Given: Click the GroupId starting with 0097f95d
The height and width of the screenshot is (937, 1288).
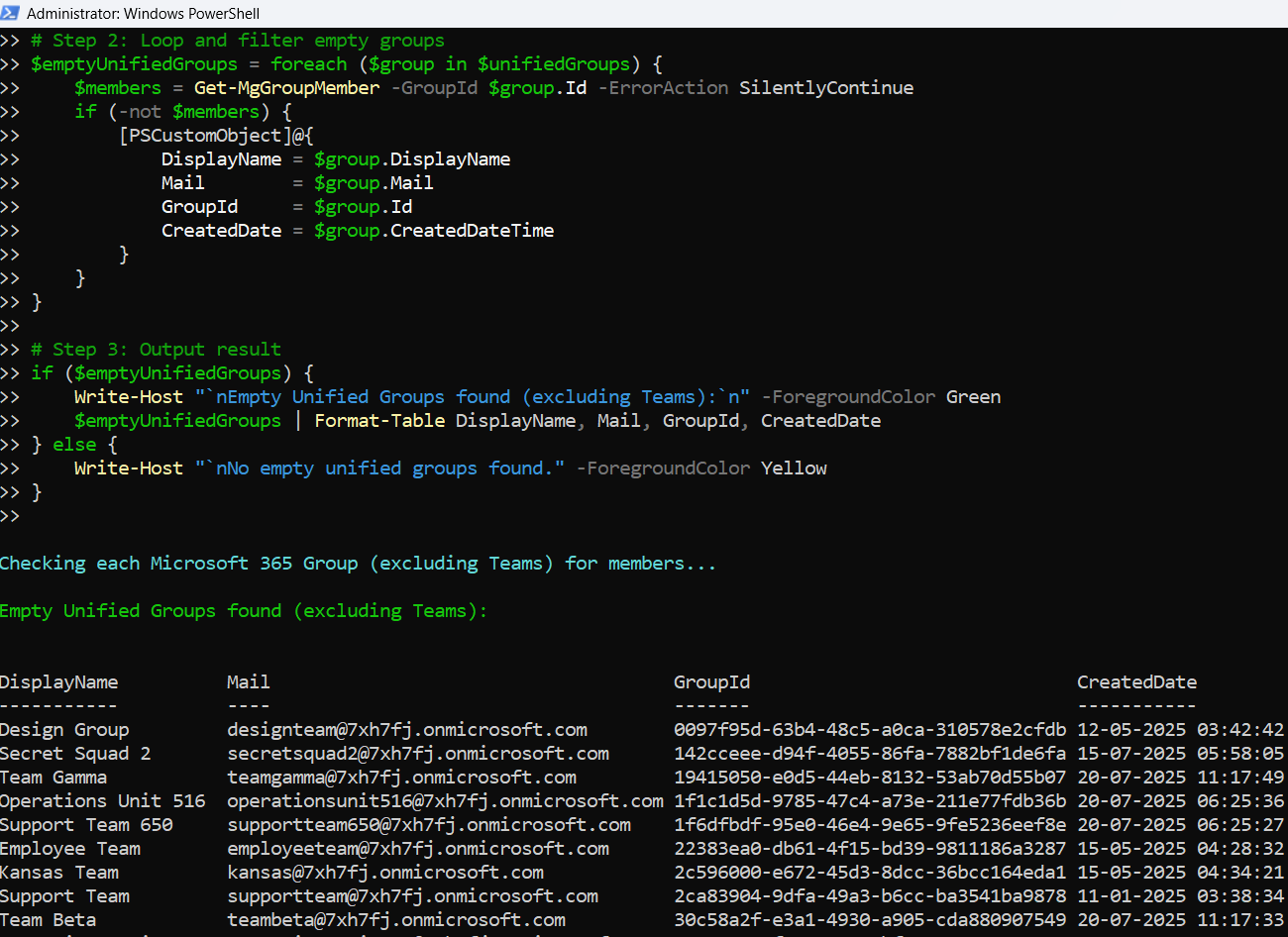Looking at the screenshot, I should (869, 729).
